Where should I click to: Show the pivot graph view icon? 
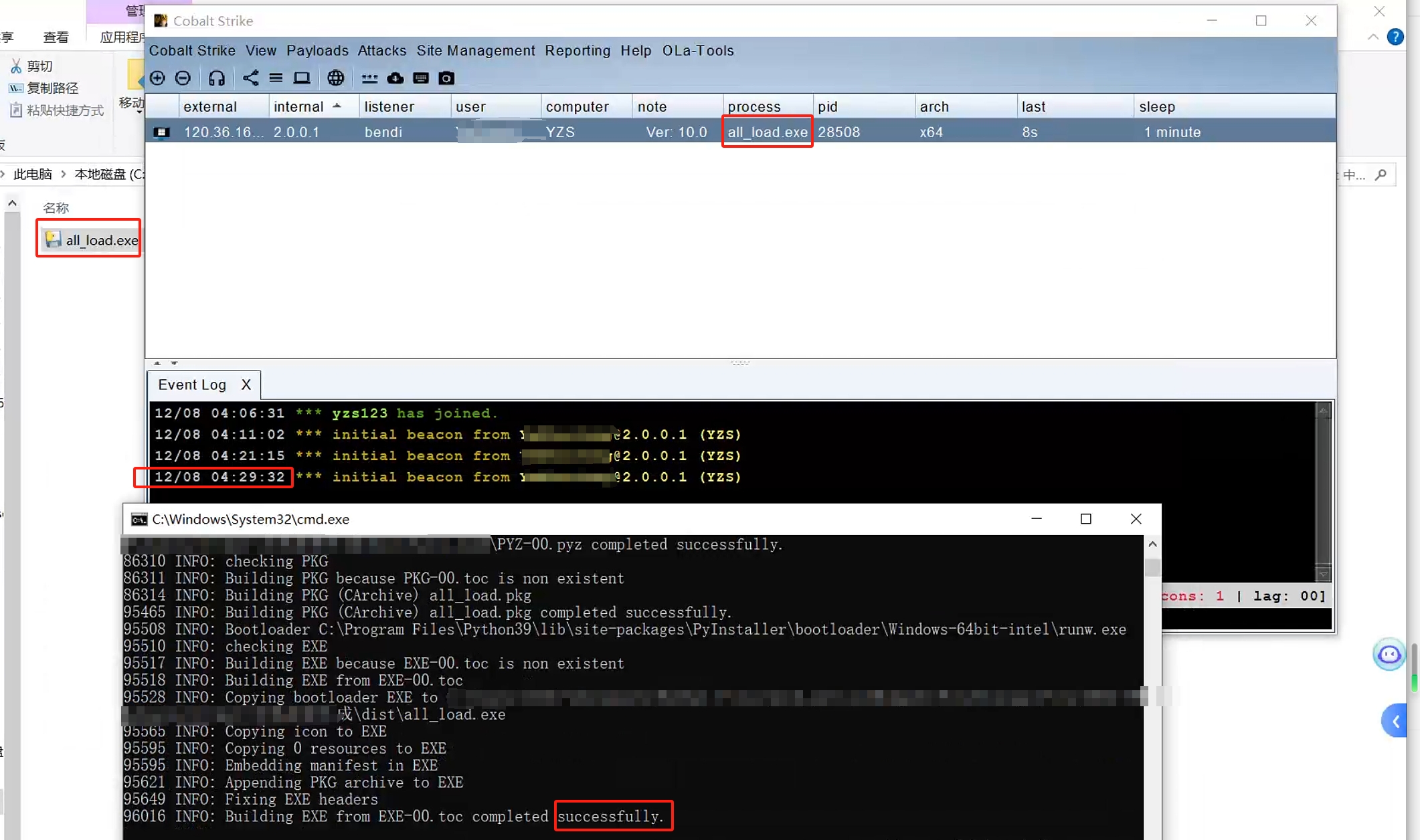point(250,78)
